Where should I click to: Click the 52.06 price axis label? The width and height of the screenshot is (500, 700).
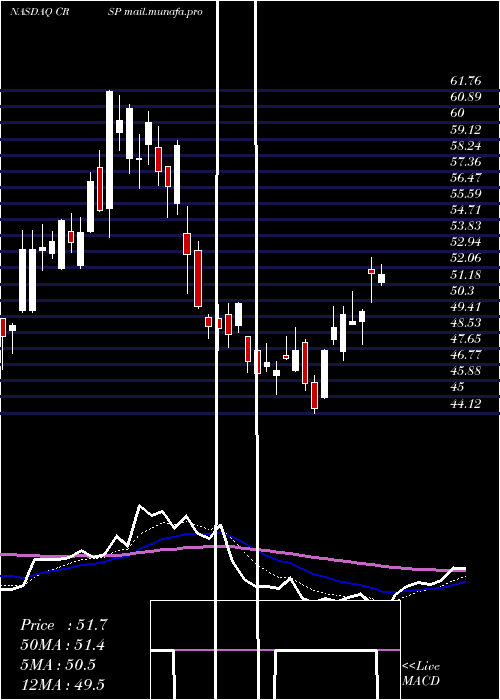[x=466, y=258]
